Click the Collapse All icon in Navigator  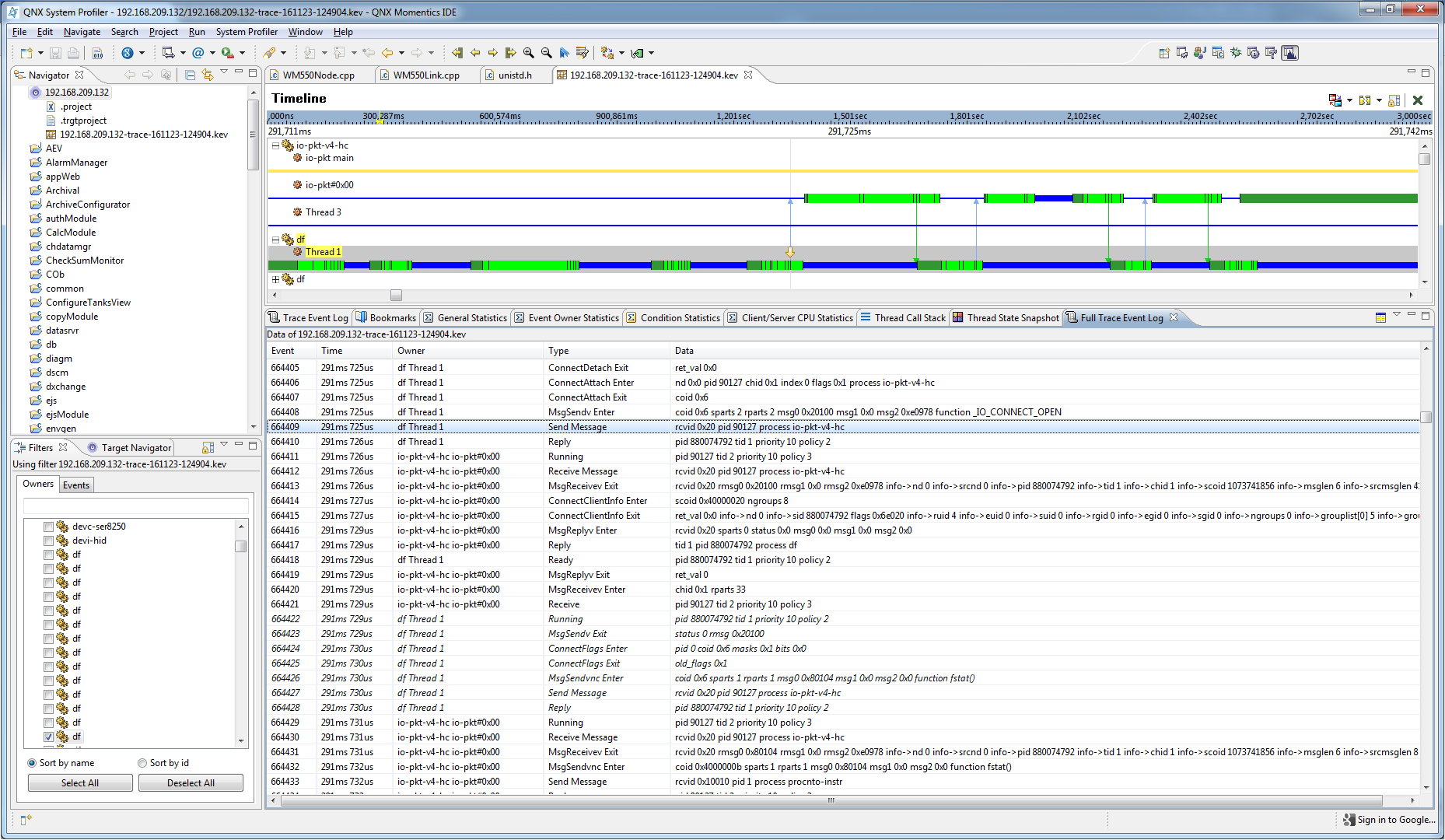click(x=191, y=75)
